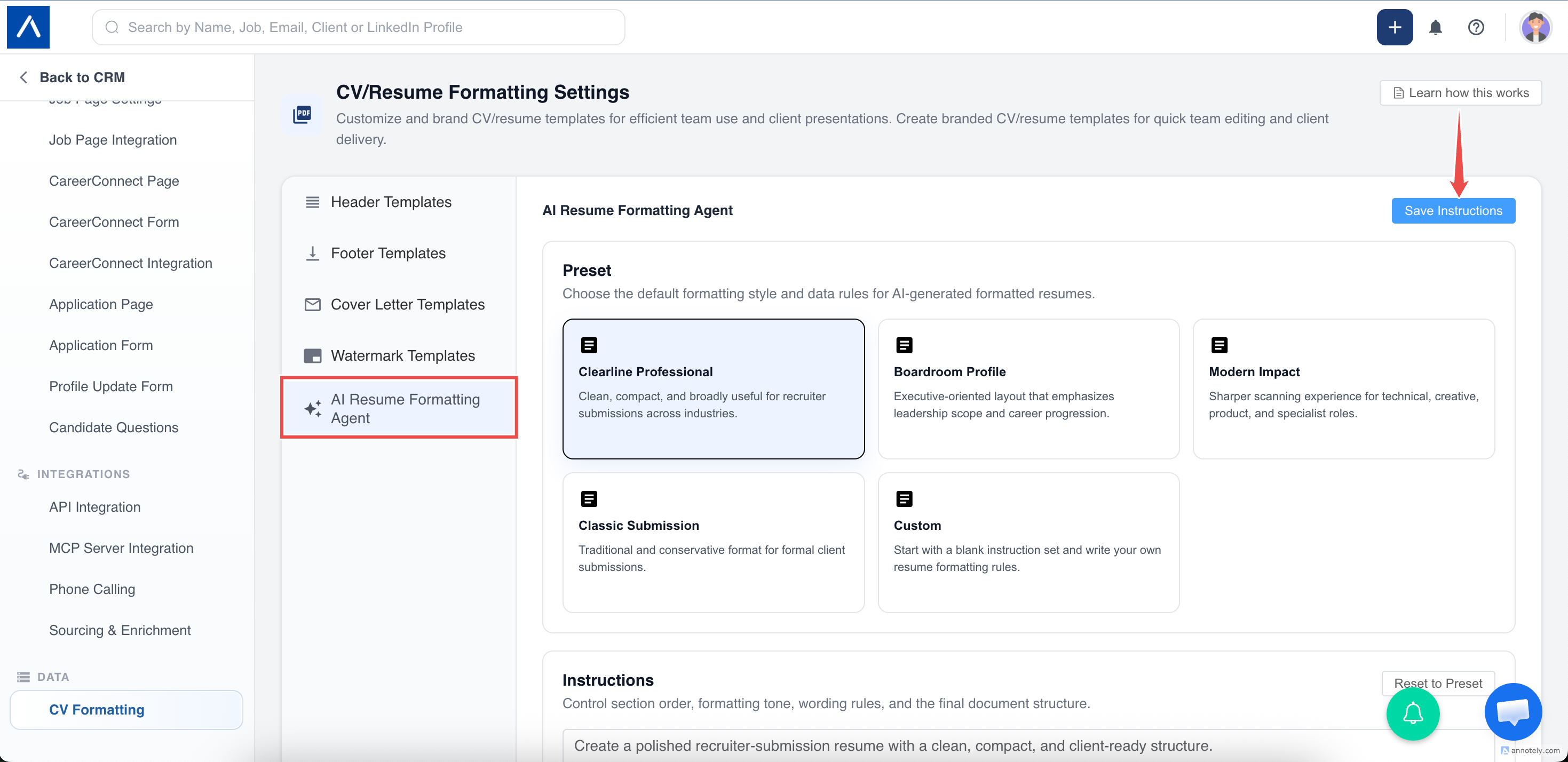Open API Integration in sidebar

click(94, 507)
